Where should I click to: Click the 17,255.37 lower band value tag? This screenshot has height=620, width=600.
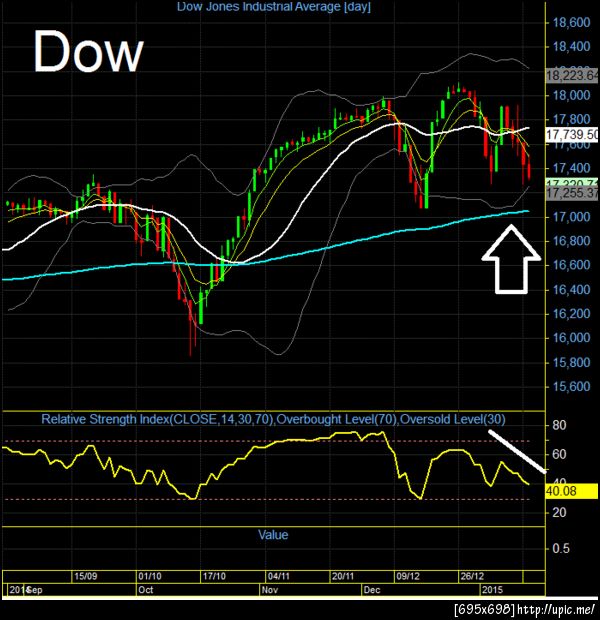click(572, 193)
